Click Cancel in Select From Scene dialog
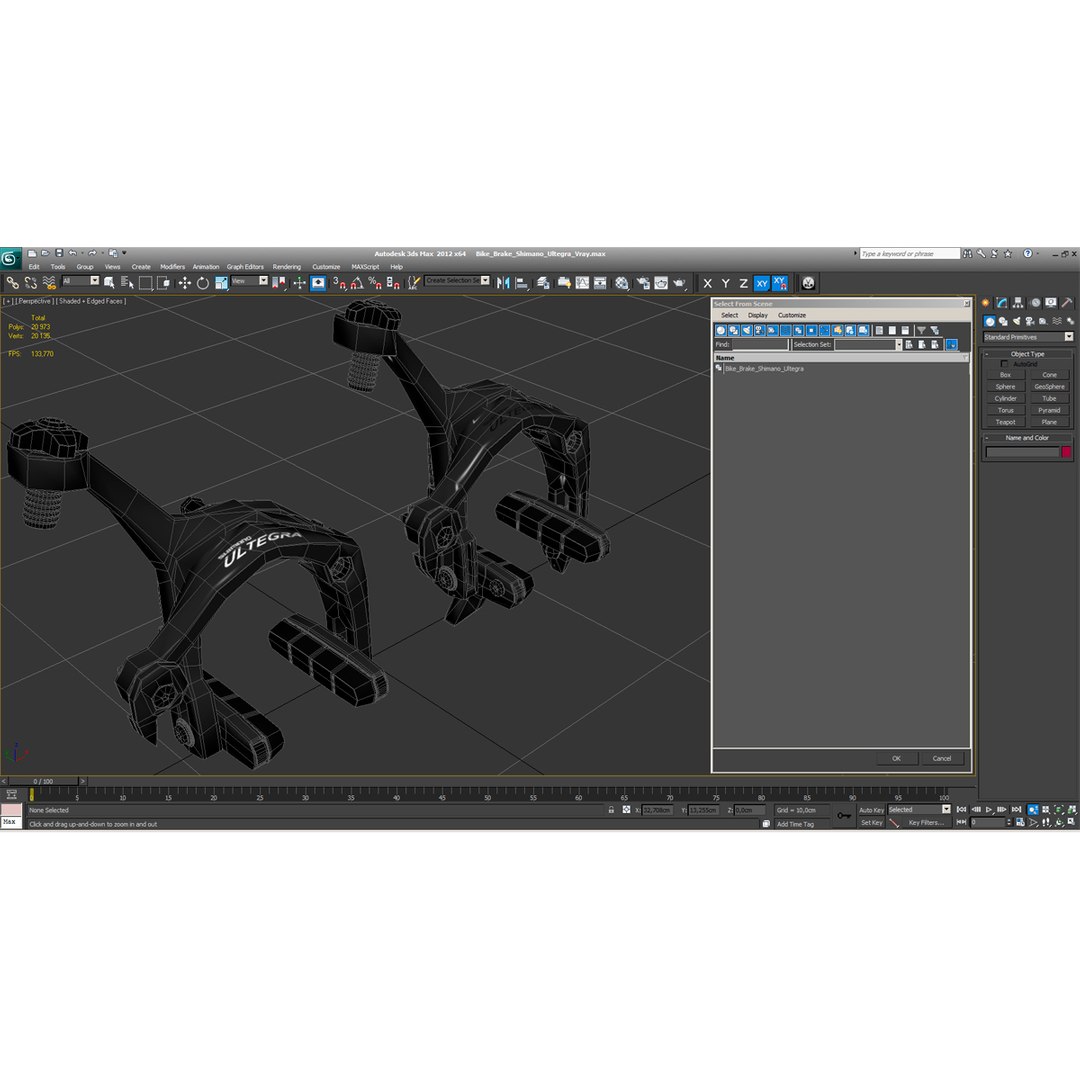 (x=942, y=758)
